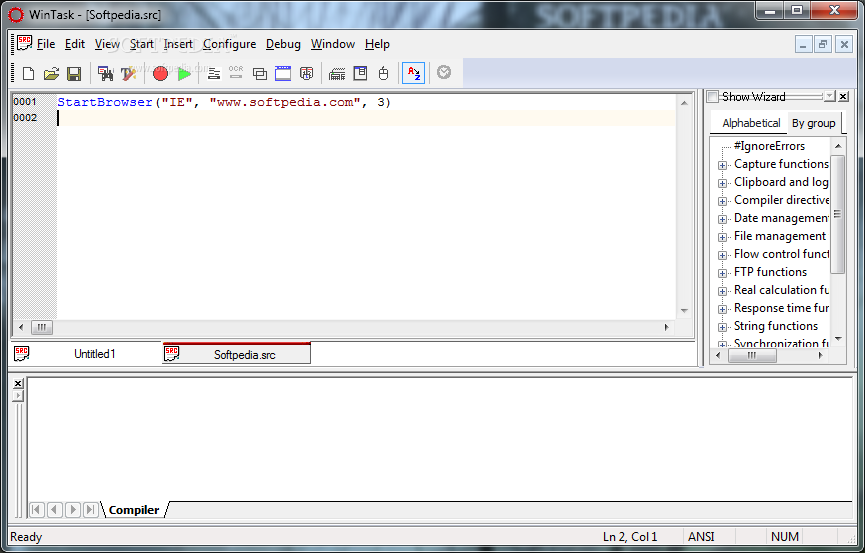Screen dimensions: 865x553
Task: Click the function tree vertical scrollbar thumb
Action: click(x=837, y=214)
